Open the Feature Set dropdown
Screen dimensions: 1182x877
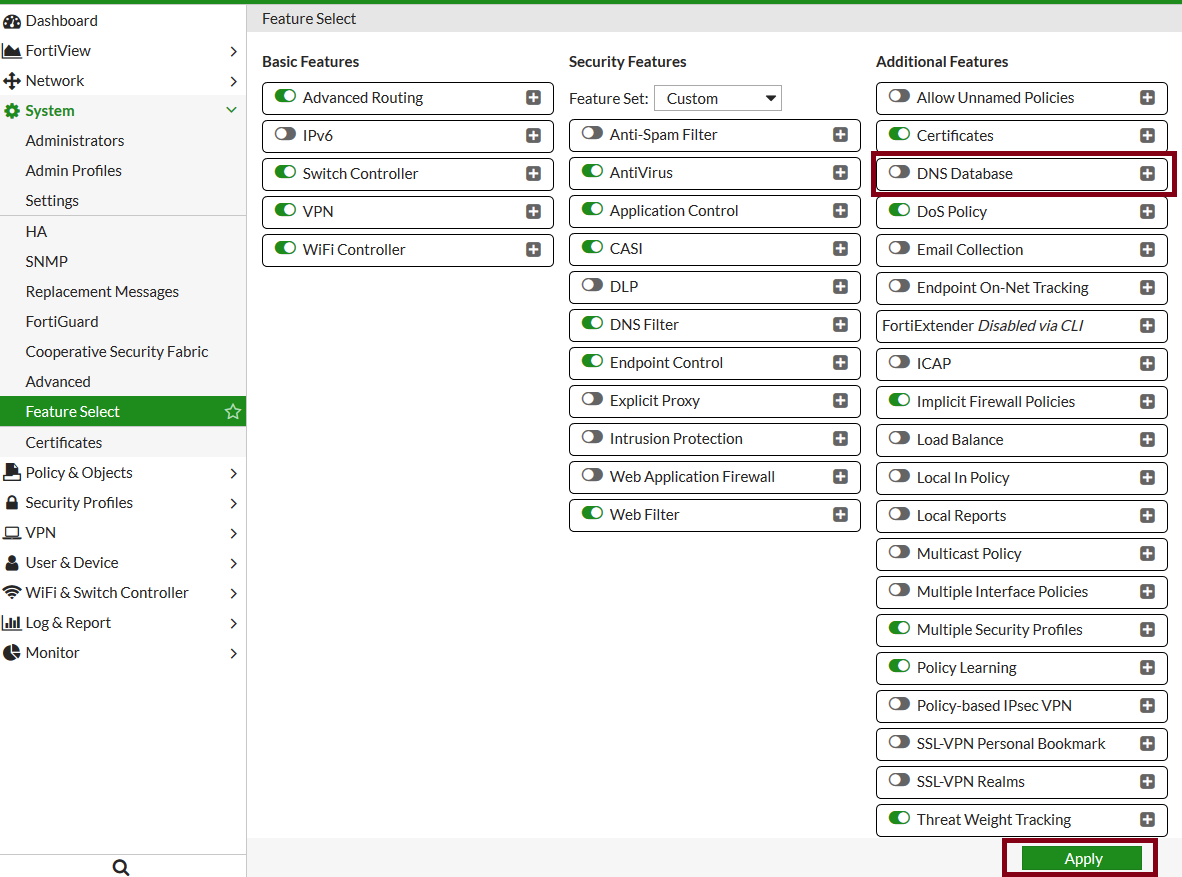pos(718,98)
